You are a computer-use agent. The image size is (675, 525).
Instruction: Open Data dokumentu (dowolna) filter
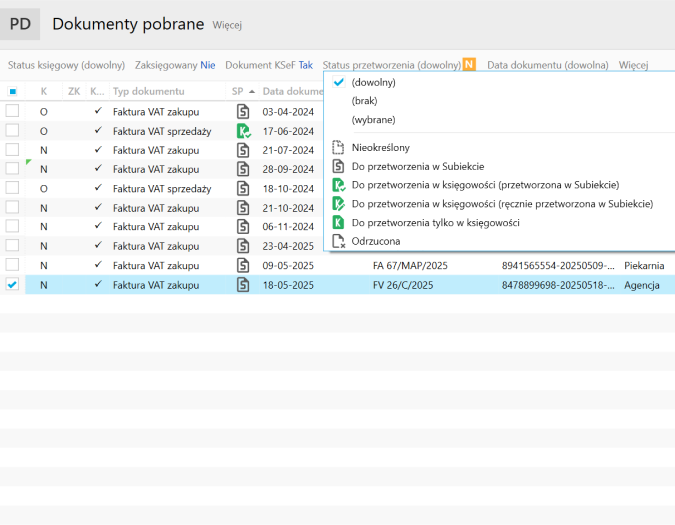tap(548, 65)
